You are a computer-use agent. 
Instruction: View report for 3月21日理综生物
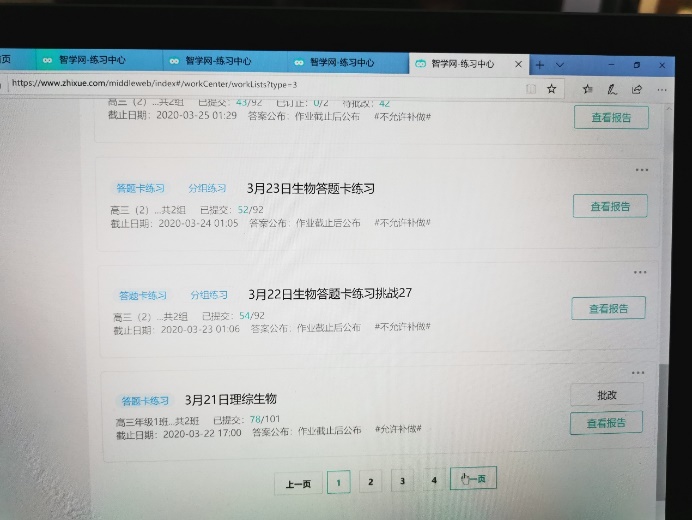606,423
